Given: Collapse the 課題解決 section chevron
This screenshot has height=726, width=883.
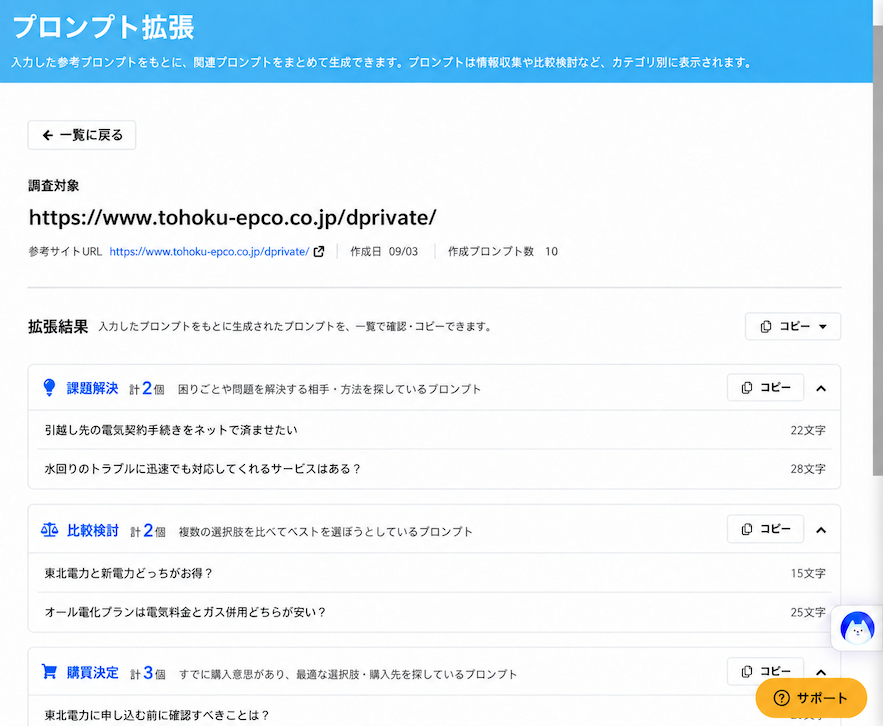Looking at the screenshot, I should tap(821, 388).
